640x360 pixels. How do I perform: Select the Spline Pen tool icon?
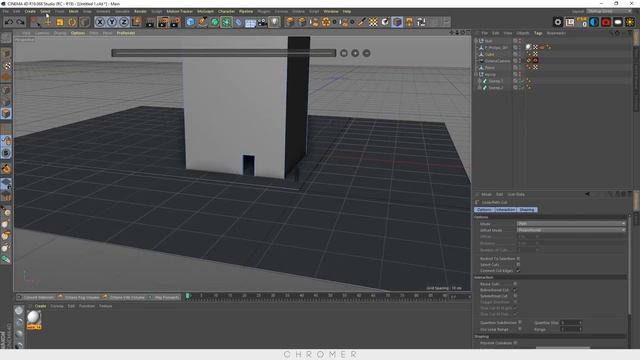click(x=202, y=22)
